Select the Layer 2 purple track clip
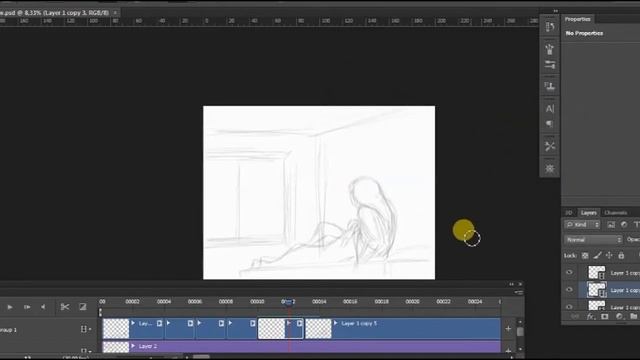Screen dimensions: 640x360 (x=301, y=347)
